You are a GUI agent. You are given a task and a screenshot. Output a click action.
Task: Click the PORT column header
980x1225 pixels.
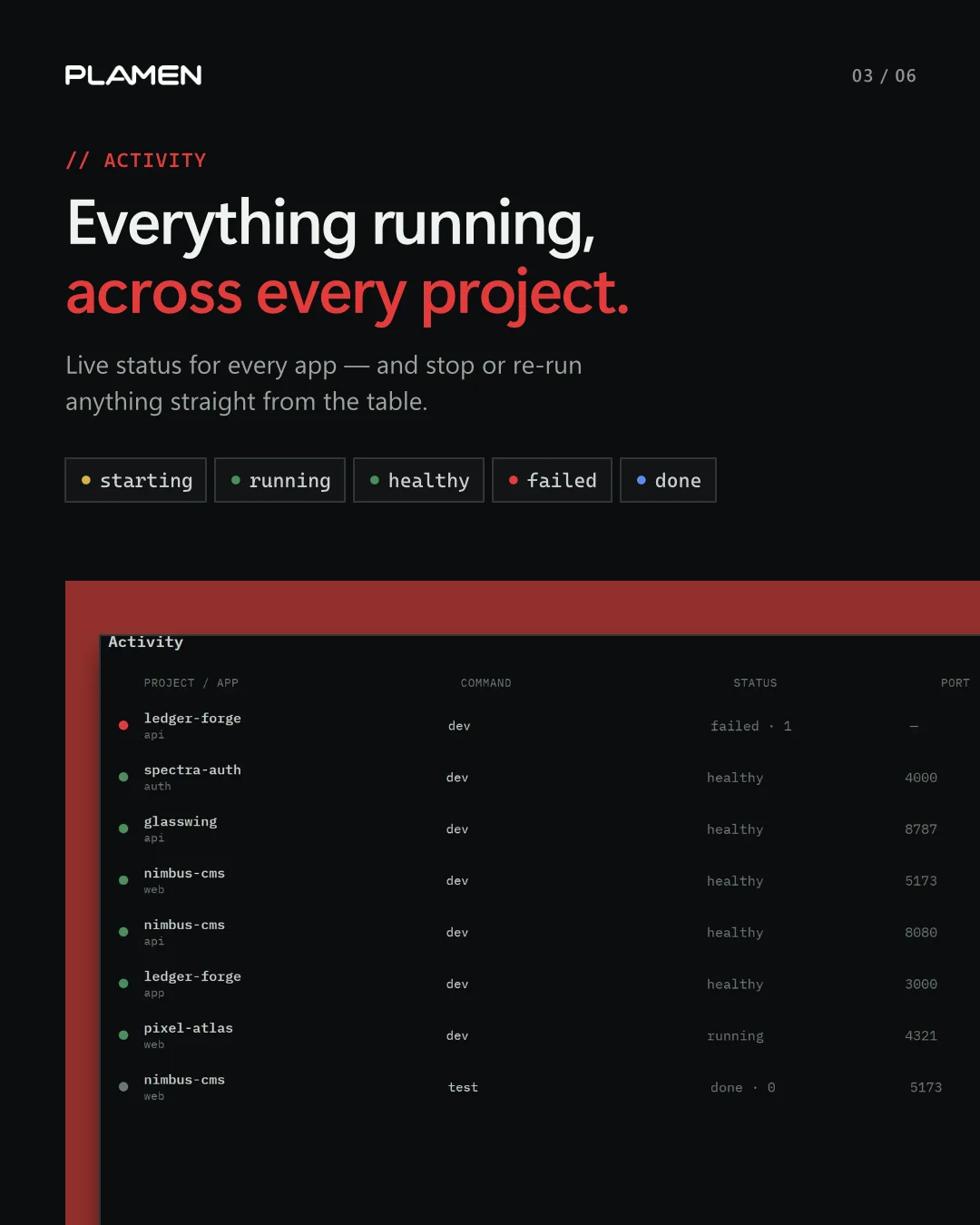pyautogui.click(x=955, y=683)
